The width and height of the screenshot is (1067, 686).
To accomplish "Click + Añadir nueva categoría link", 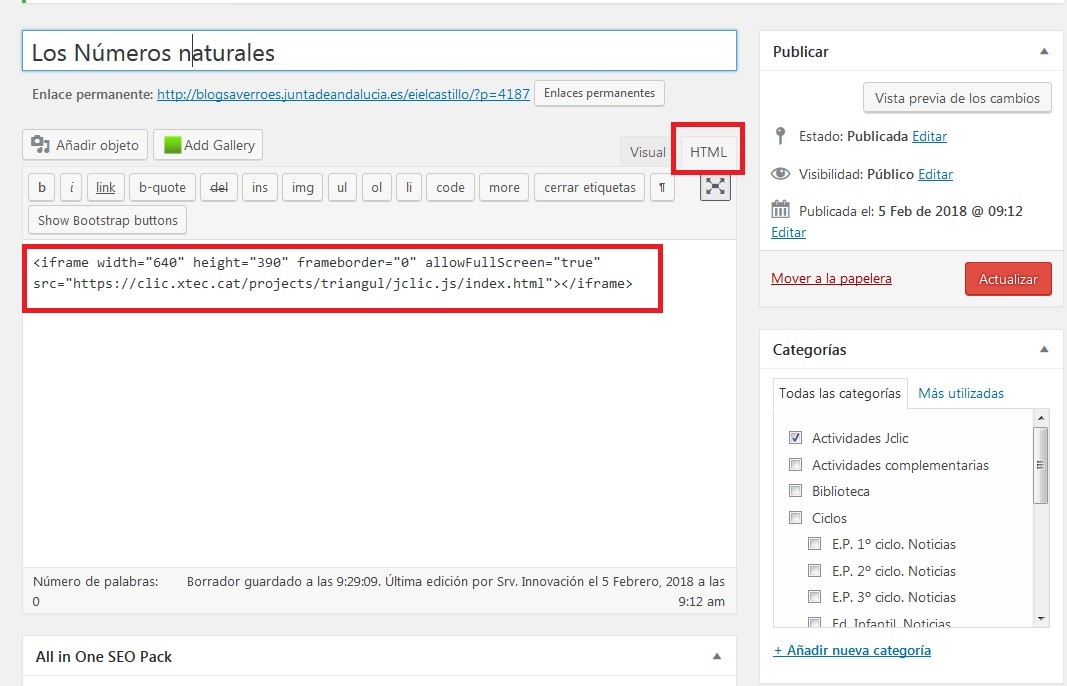I will (852, 650).
